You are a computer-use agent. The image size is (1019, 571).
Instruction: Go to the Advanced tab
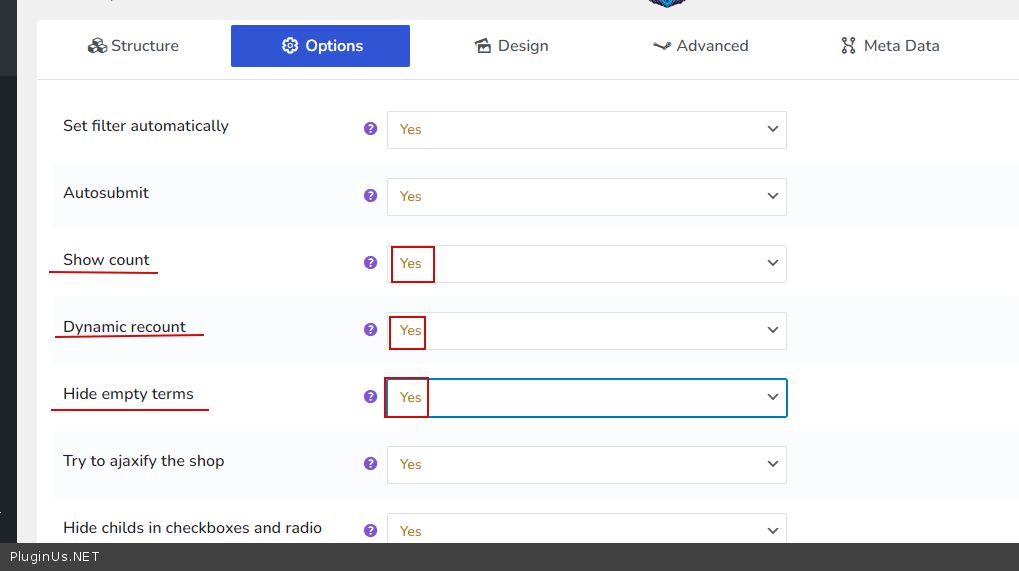[x=700, y=46]
